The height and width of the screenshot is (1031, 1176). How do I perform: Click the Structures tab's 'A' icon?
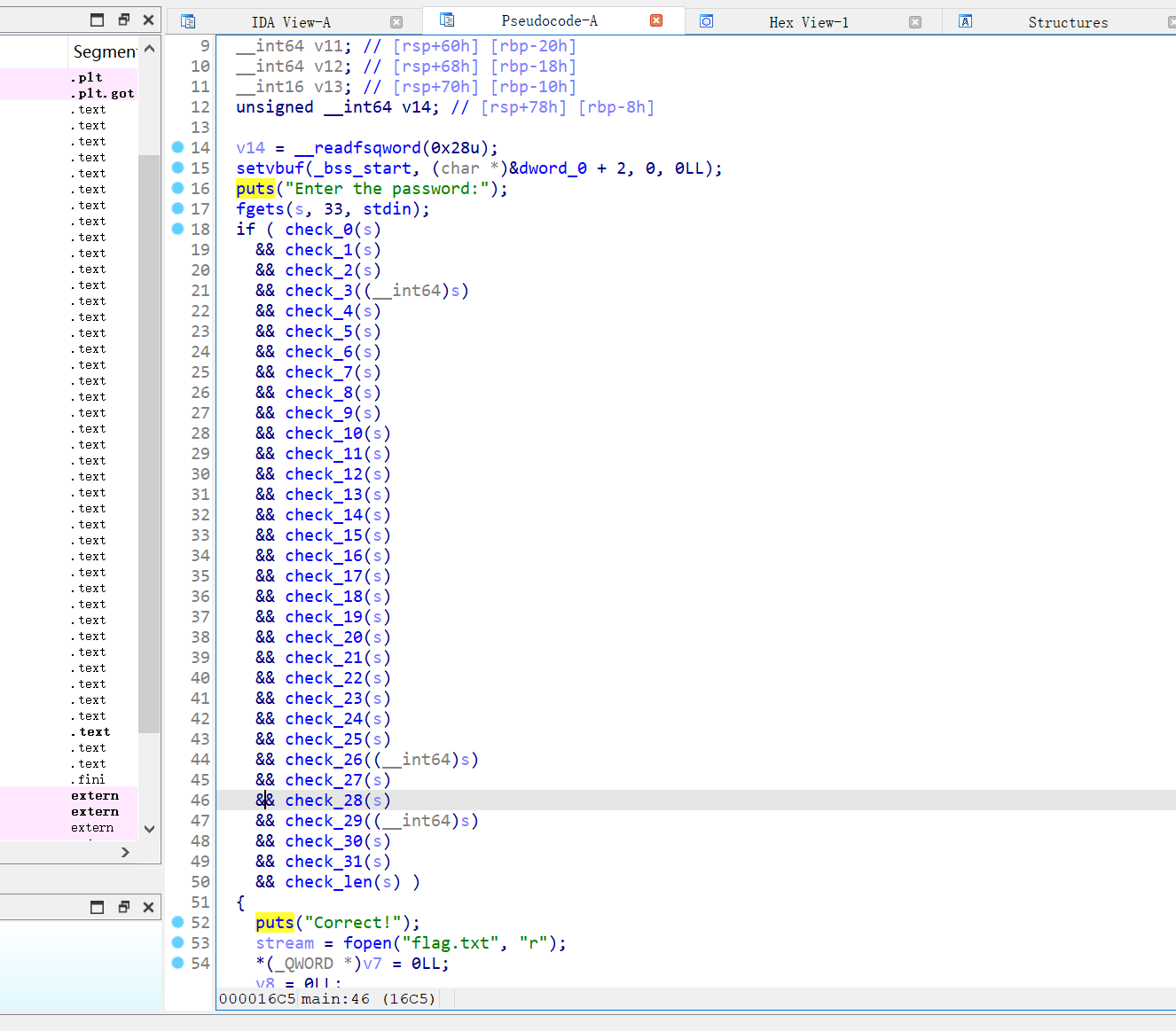[x=965, y=20]
